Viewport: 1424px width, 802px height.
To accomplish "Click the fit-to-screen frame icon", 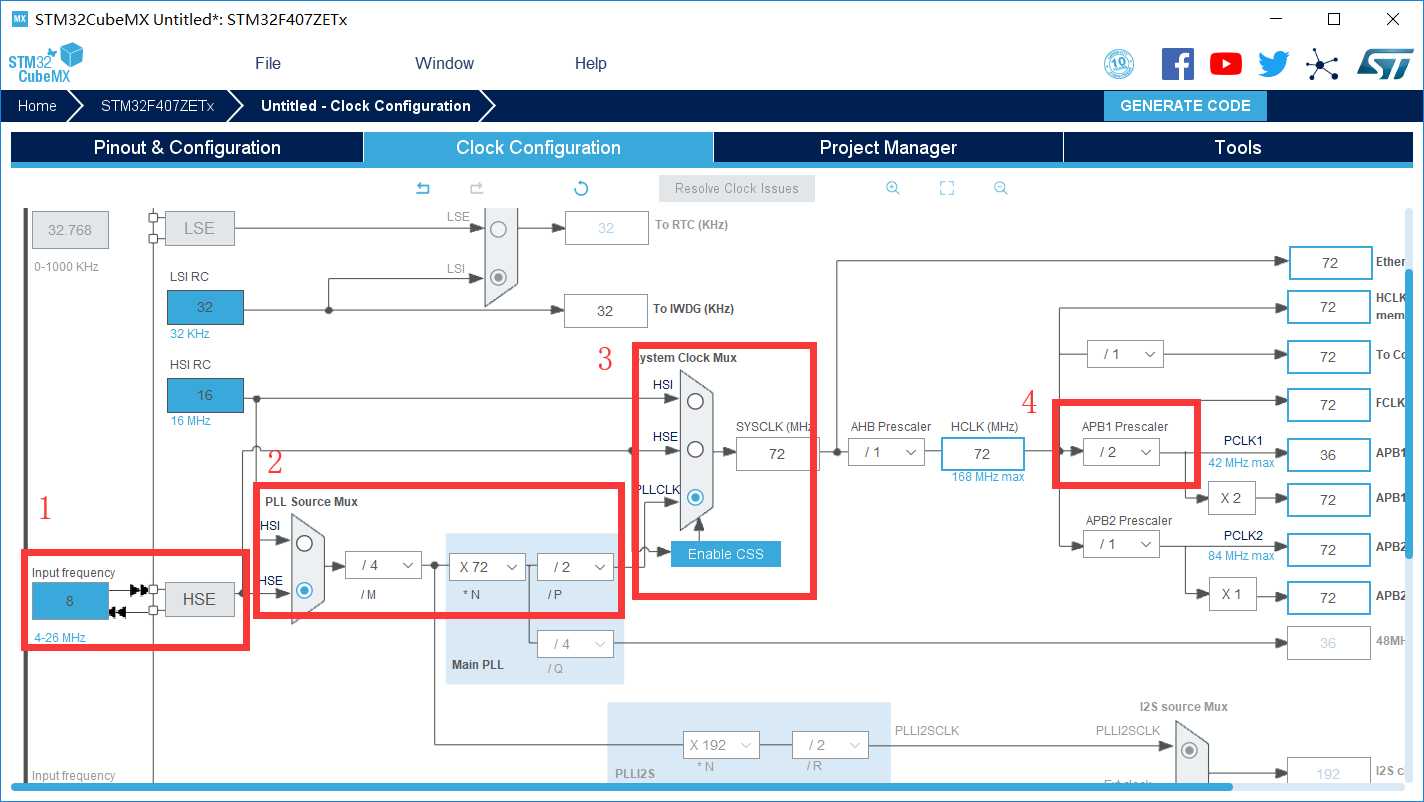I will tap(947, 188).
